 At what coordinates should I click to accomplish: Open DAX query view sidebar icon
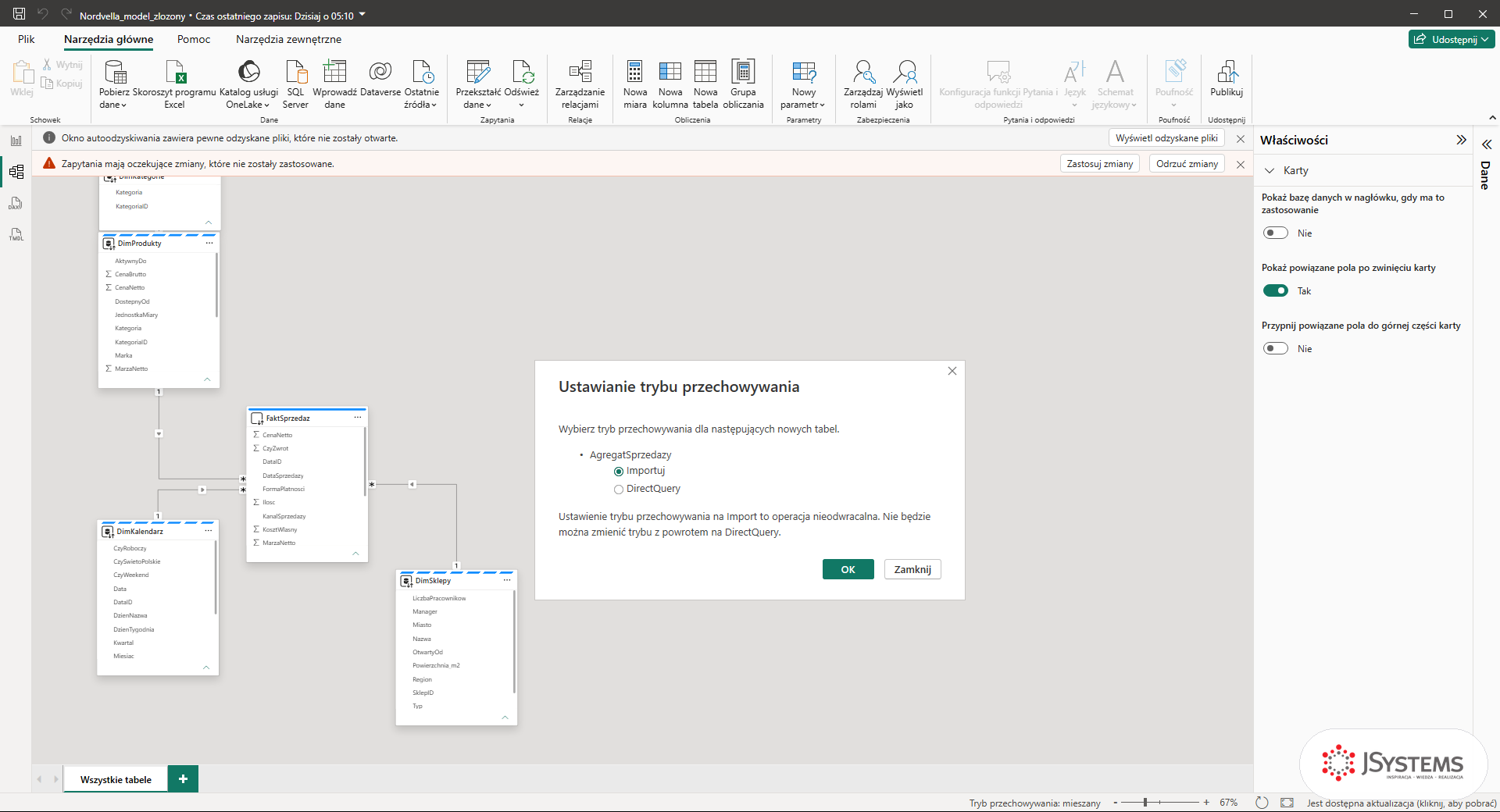[16, 203]
